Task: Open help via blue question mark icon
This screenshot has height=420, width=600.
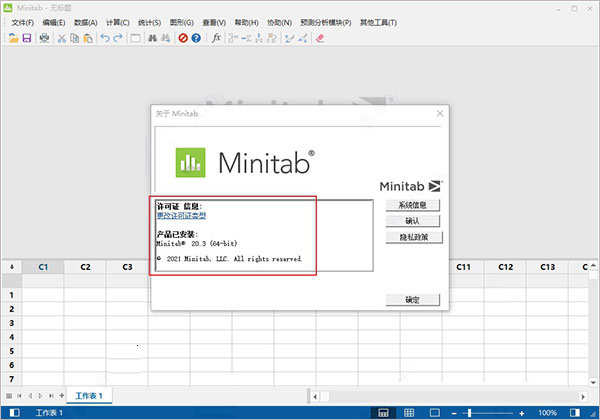Action: tap(196, 38)
